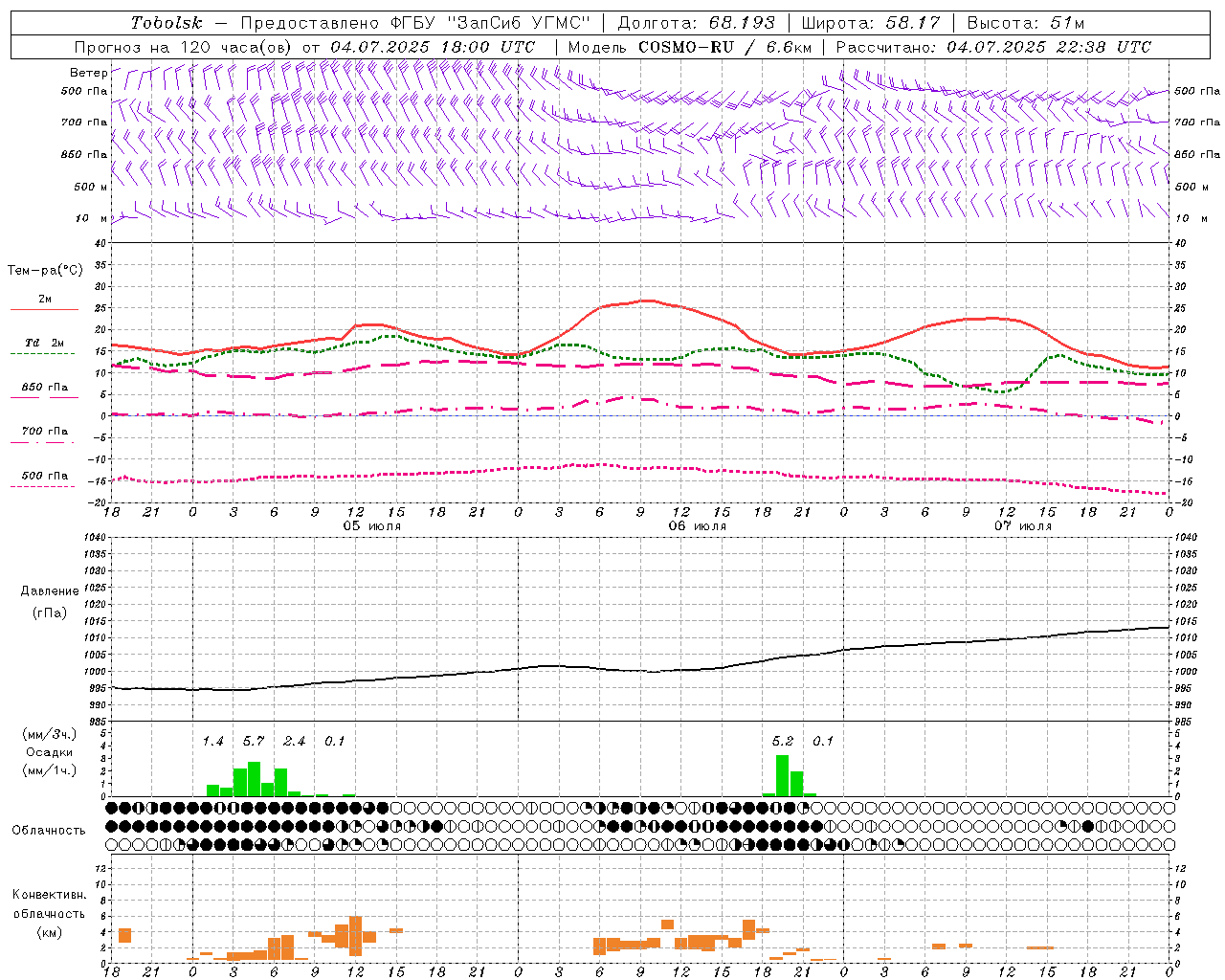This screenshot has height=980, width=1225.
Task: Click the station name Tobolsk in header
Action: coord(167,23)
